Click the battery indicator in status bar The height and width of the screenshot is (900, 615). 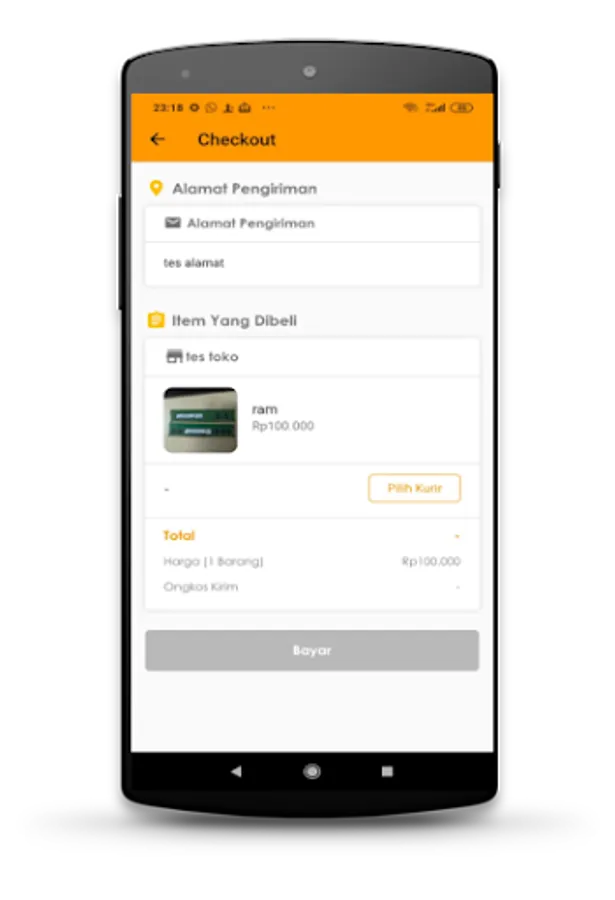coord(462,107)
